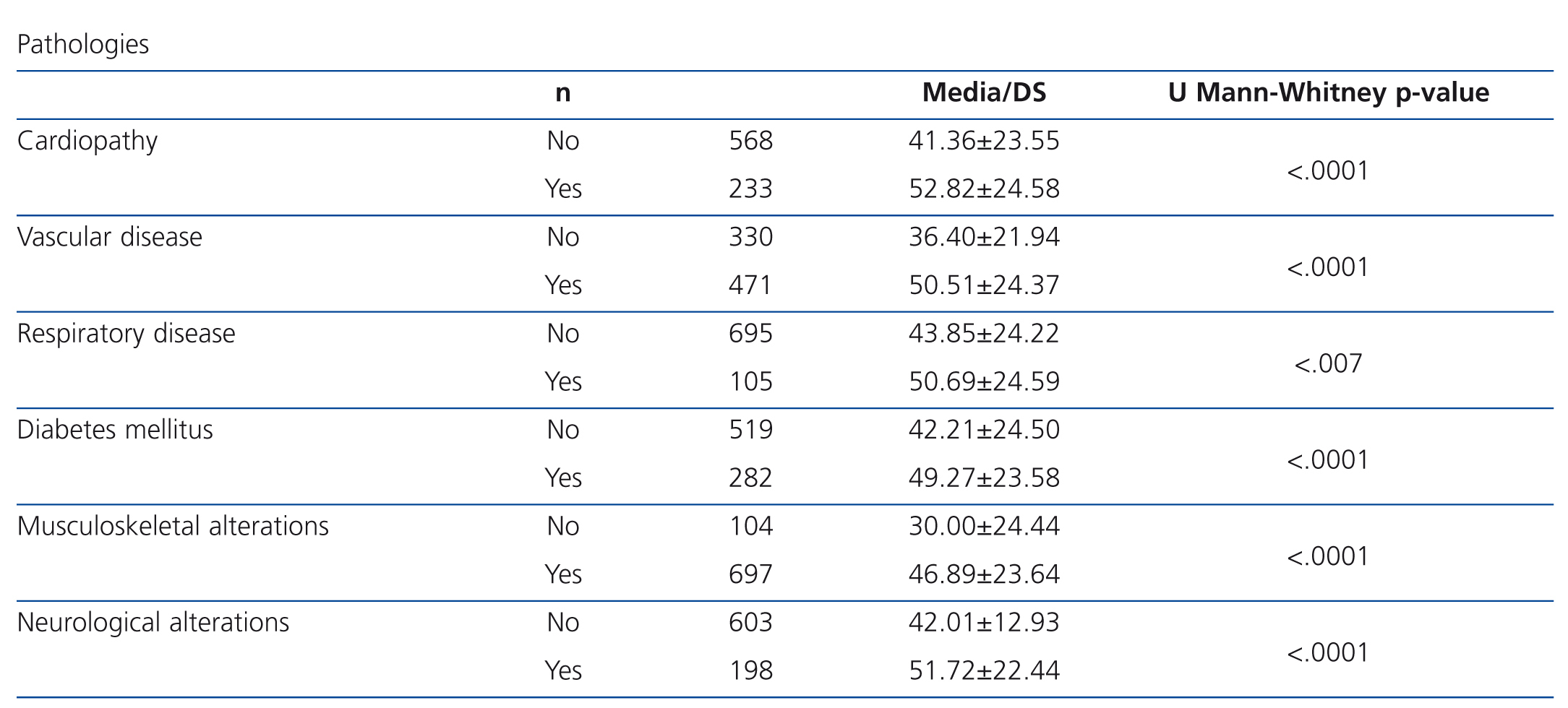Select the Respiratory disease row label
1568x708 pixels.
point(127,334)
